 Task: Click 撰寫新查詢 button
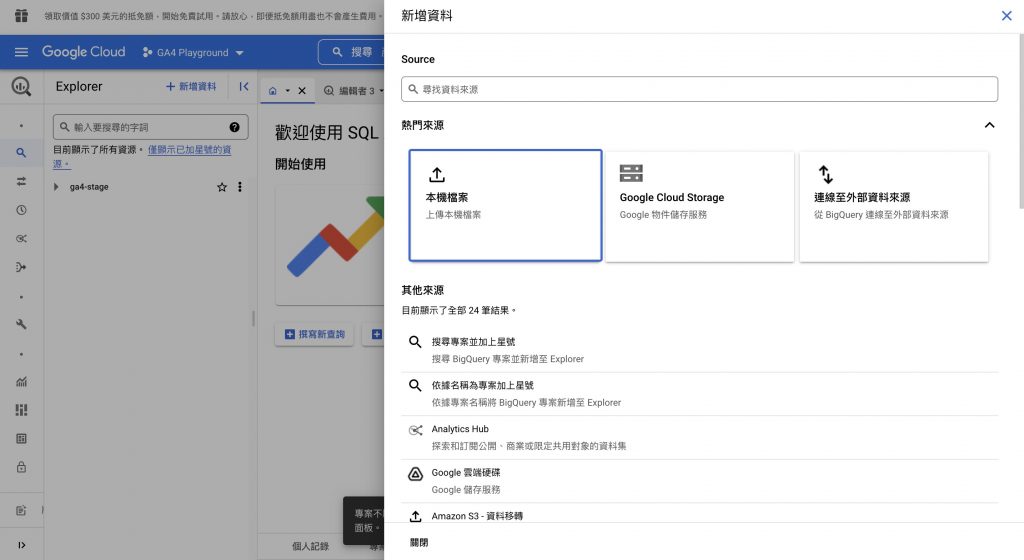pyautogui.click(x=314, y=334)
